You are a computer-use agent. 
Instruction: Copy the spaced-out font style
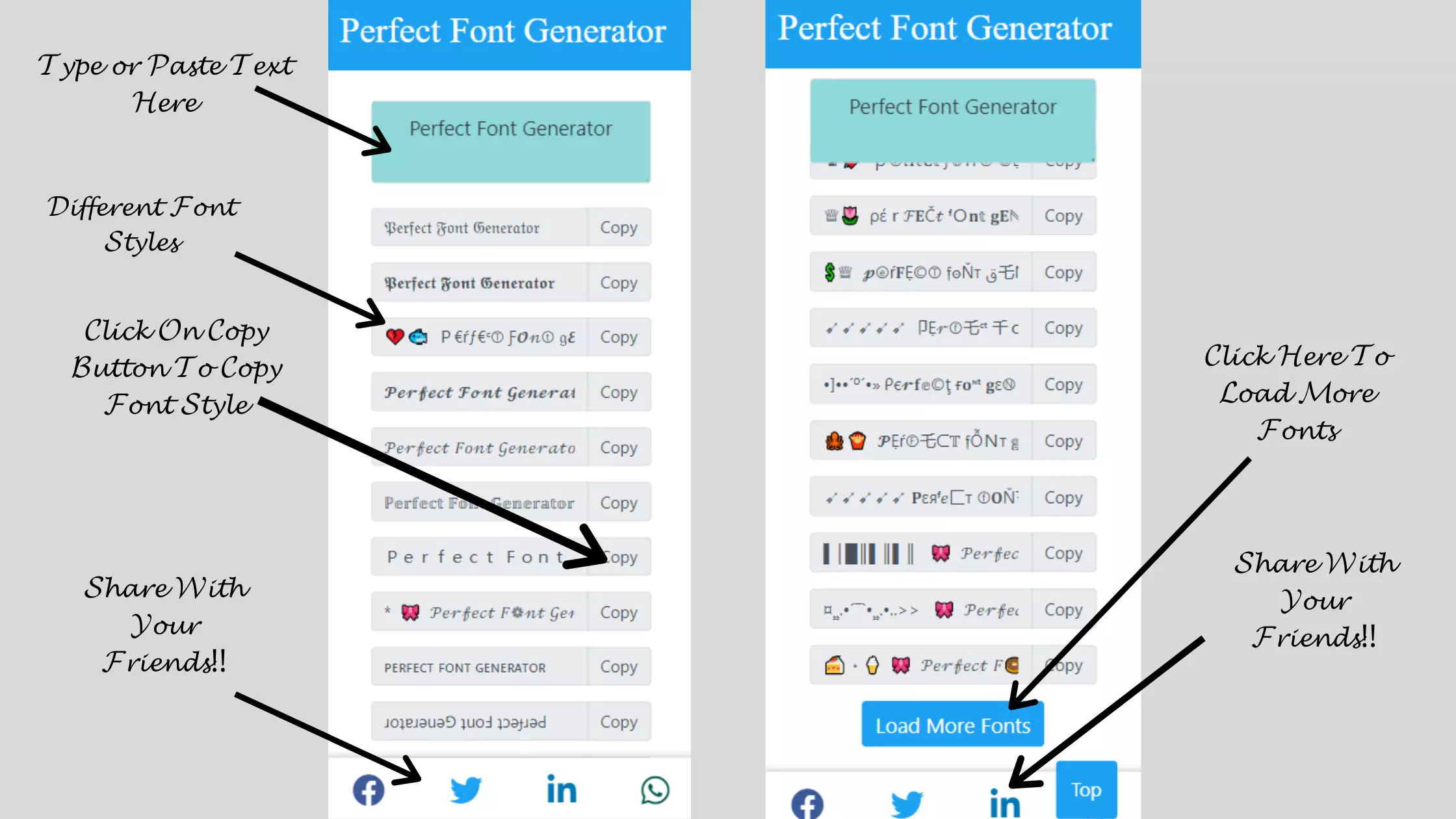tap(618, 557)
